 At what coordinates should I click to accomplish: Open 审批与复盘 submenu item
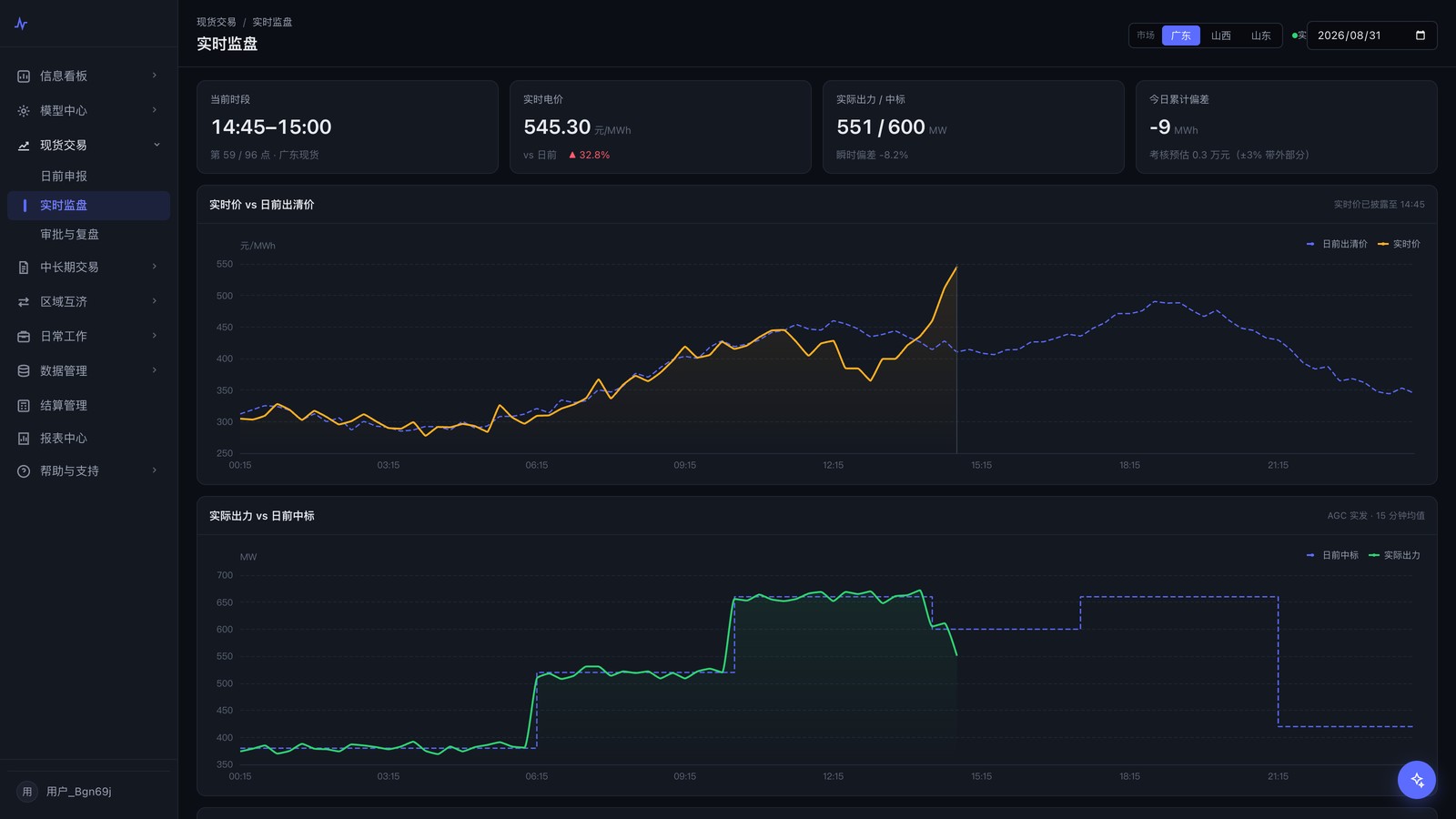click(x=88, y=235)
